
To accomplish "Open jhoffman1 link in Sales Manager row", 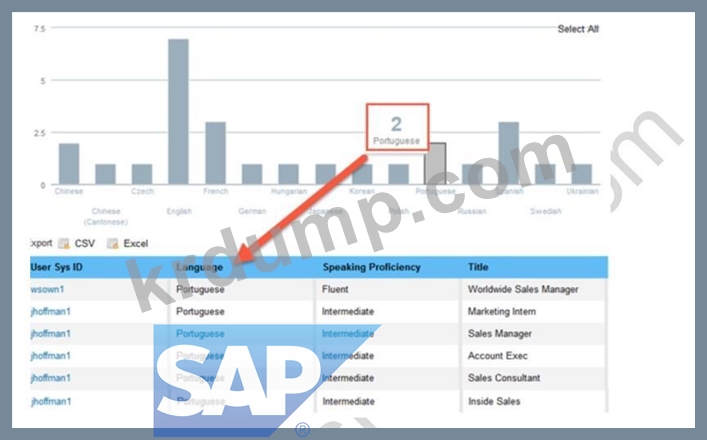I will [50, 334].
